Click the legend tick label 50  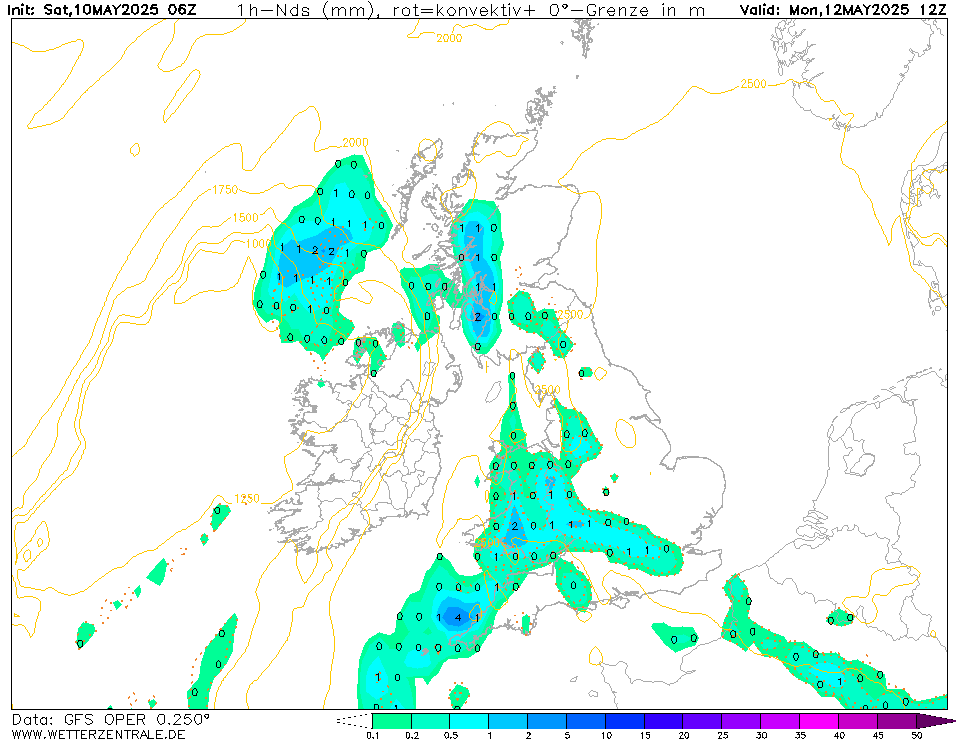[916, 735]
